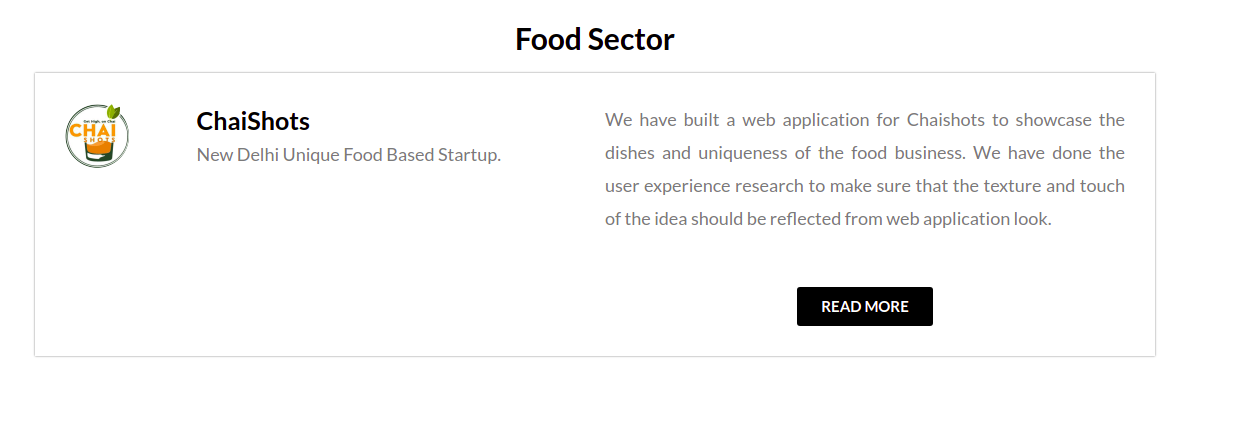Click the green leaf on the ChaiShots logo

115,111
